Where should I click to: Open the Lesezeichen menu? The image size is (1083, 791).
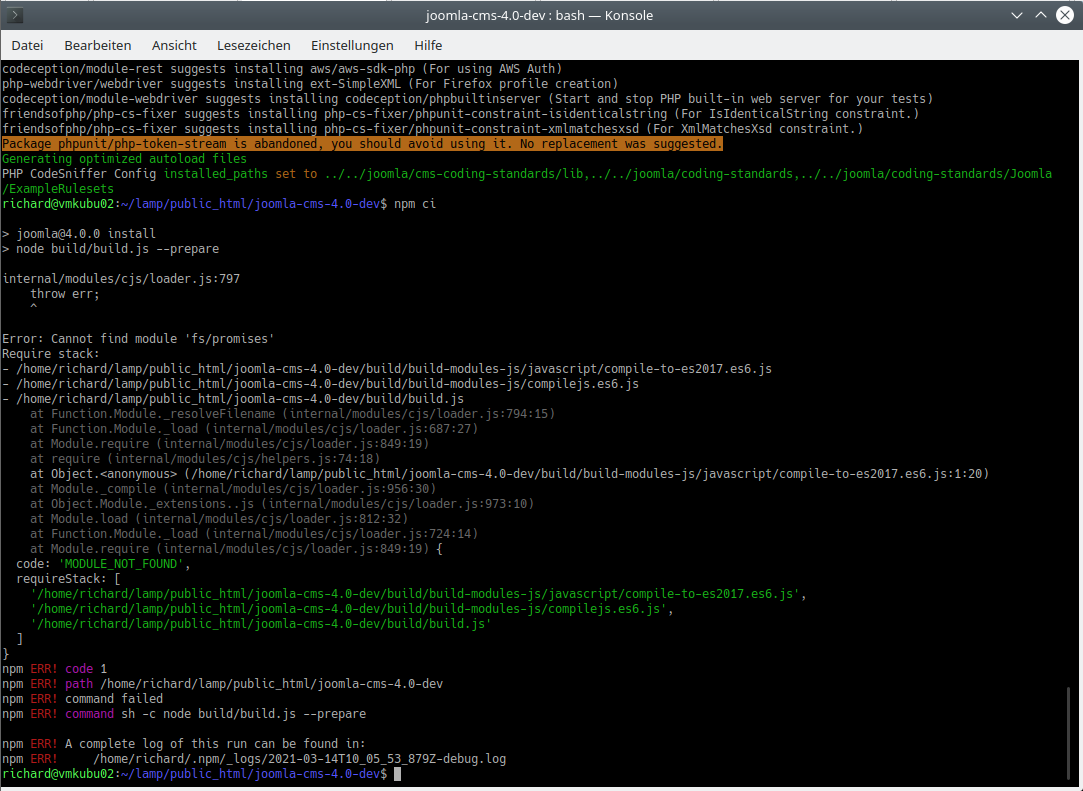click(x=253, y=46)
